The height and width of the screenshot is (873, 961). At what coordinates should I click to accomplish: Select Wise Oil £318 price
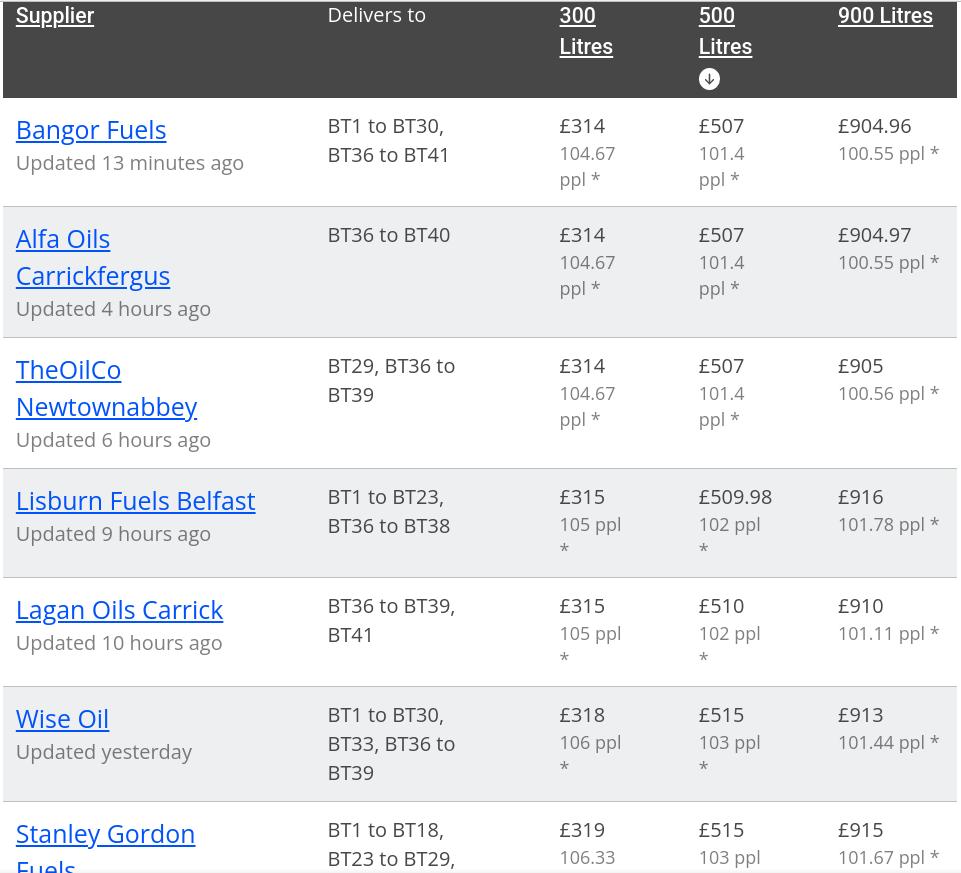(582, 715)
